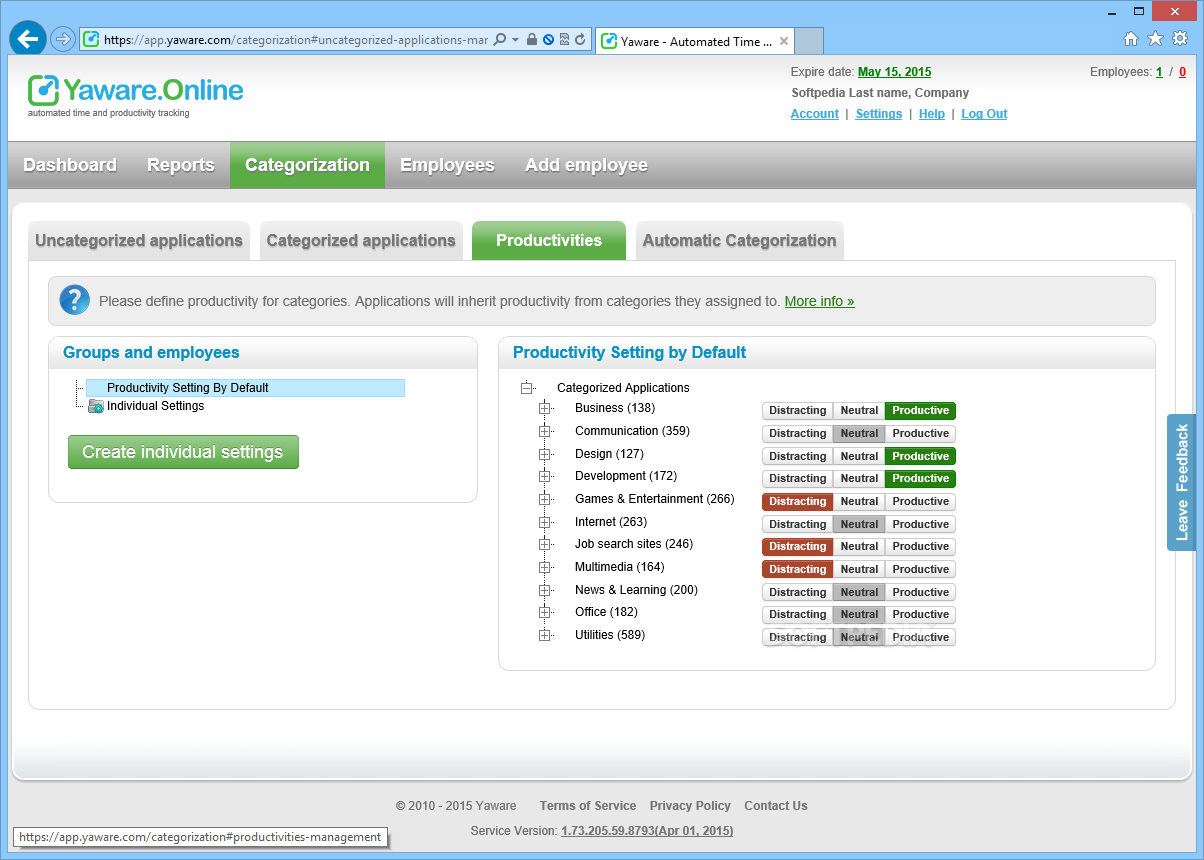This screenshot has width=1204, height=860.
Task: Open the Dashboard menu
Action: [70, 165]
